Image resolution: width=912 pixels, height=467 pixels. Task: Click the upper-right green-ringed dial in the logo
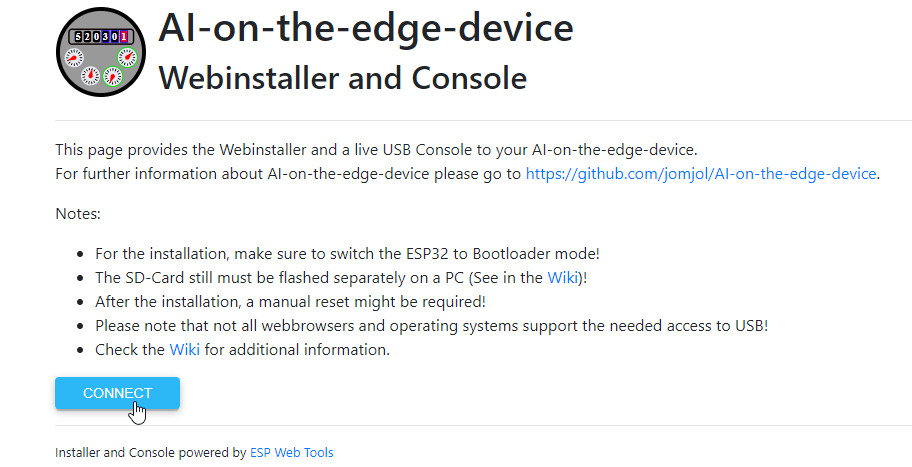(127, 57)
